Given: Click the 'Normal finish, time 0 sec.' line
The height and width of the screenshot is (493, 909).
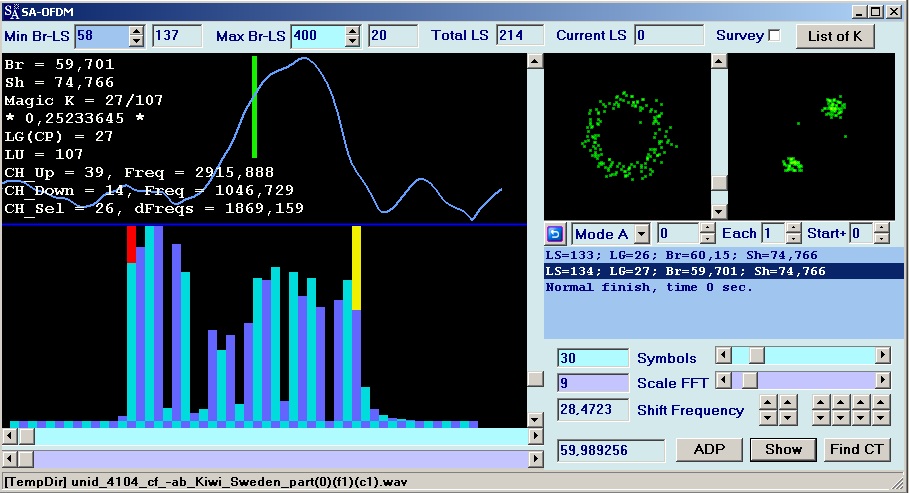Looking at the screenshot, I should pyautogui.click(x=649, y=287).
